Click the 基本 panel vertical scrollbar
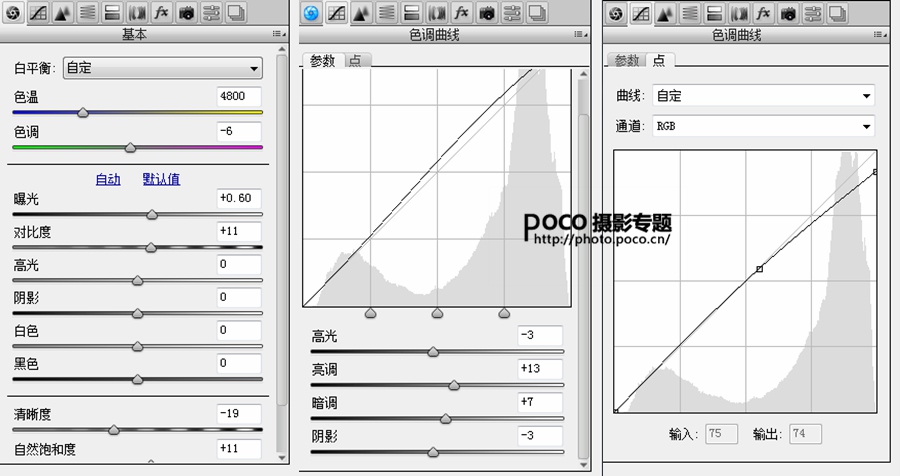The image size is (900, 476). tap(281, 230)
